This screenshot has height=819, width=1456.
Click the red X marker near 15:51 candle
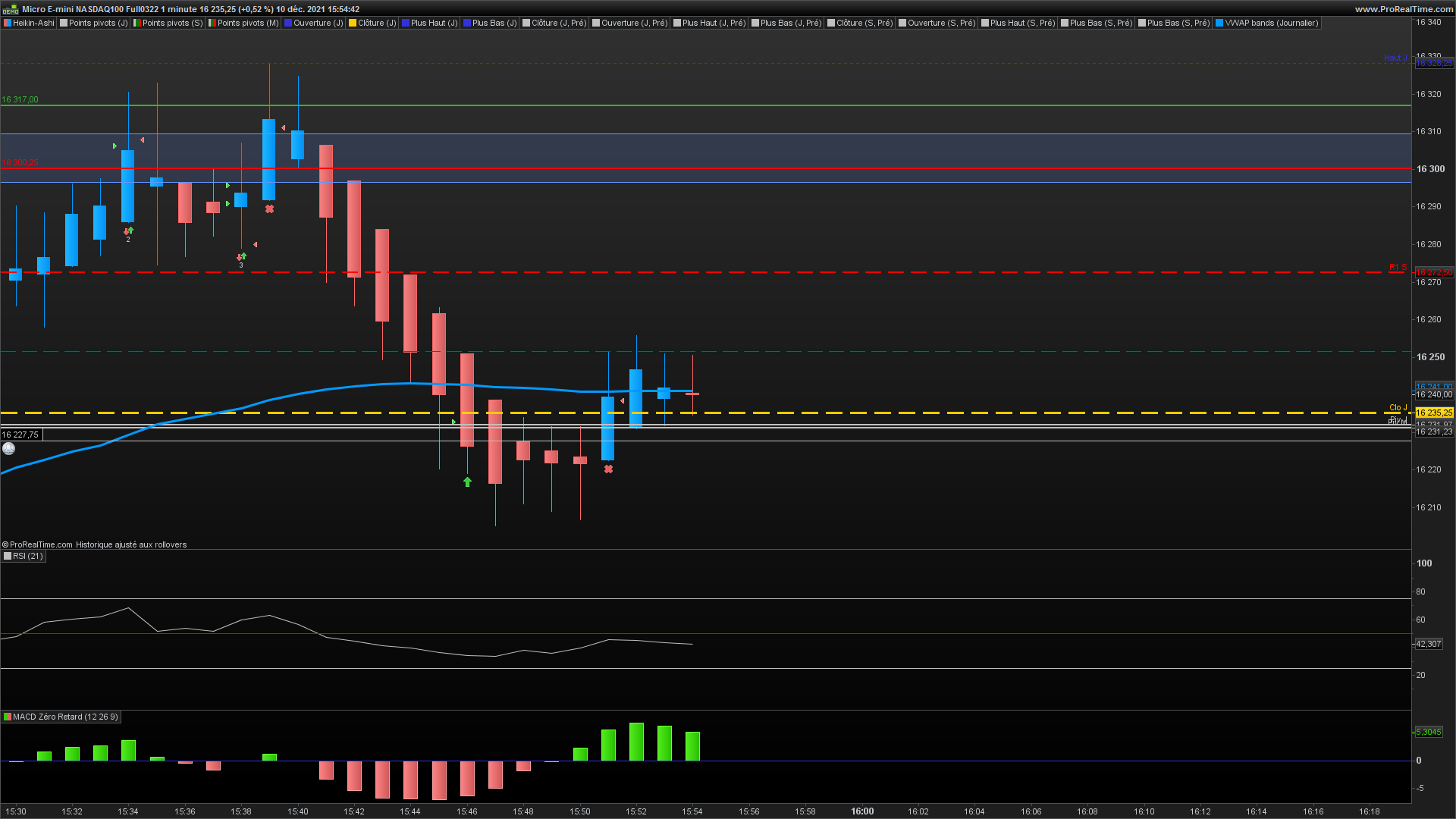pyautogui.click(x=608, y=469)
